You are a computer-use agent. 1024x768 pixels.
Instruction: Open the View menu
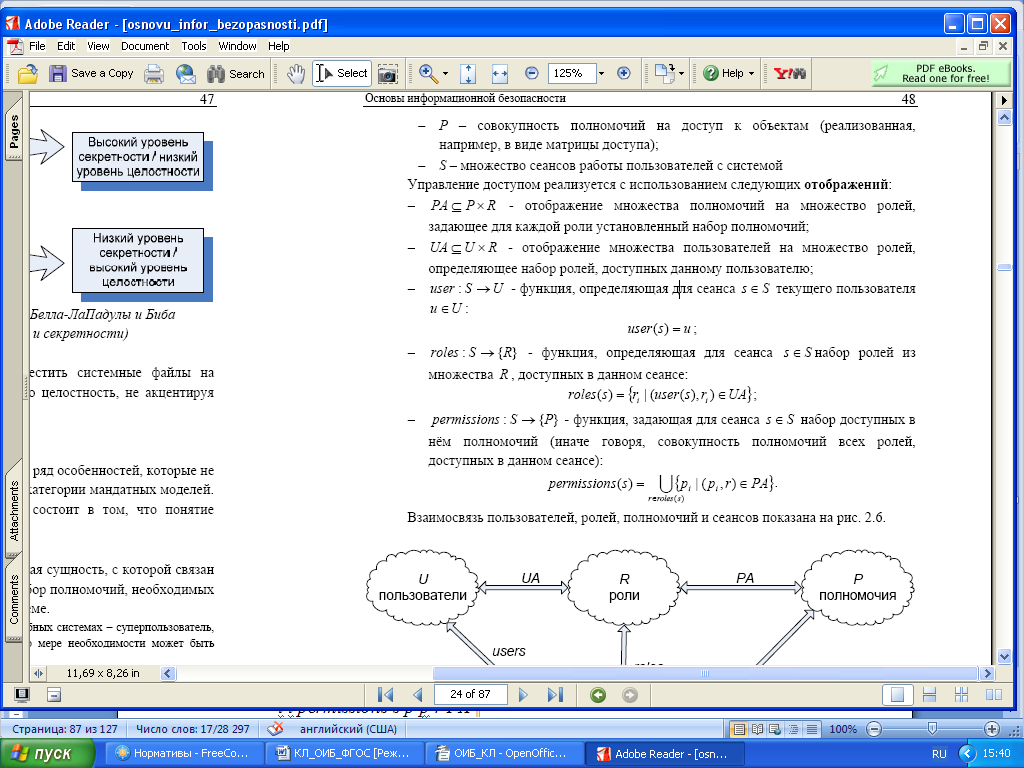click(x=98, y=46)
